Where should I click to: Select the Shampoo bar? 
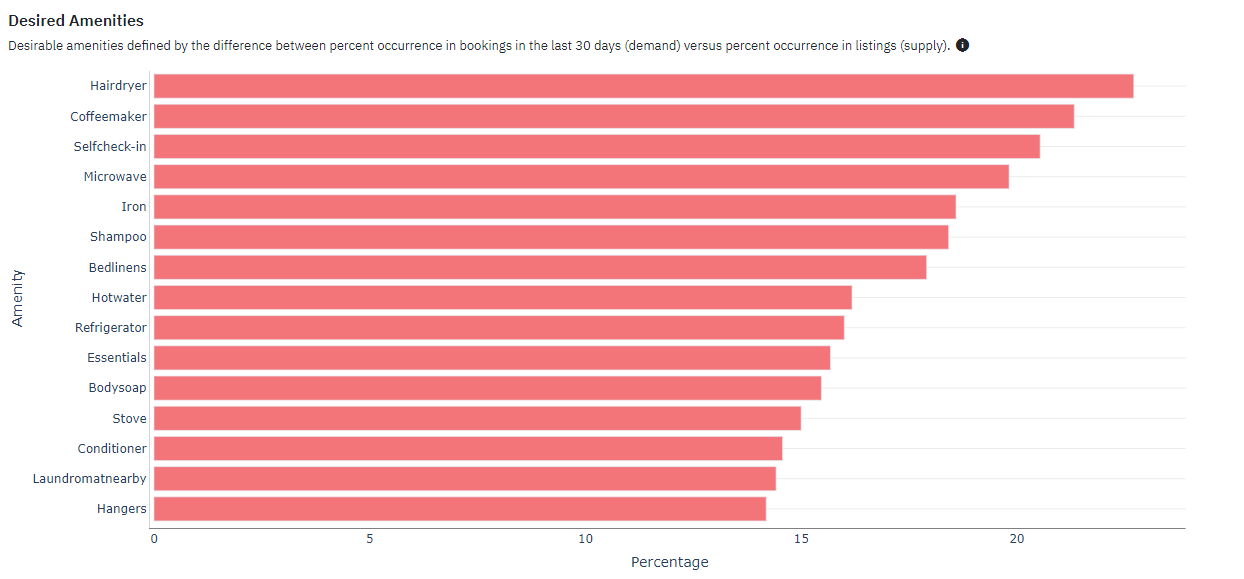[x=551, y=237]
